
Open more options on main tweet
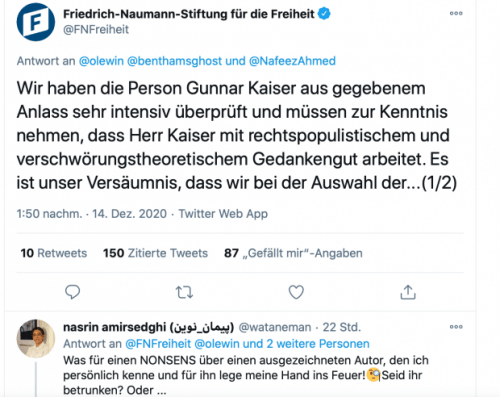(x=456, y=13)
